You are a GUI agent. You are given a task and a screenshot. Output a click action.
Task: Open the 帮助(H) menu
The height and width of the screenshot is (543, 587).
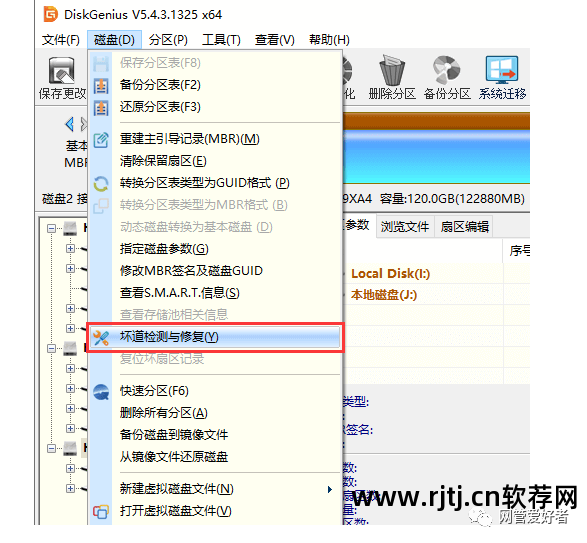[x=329, y=40]
